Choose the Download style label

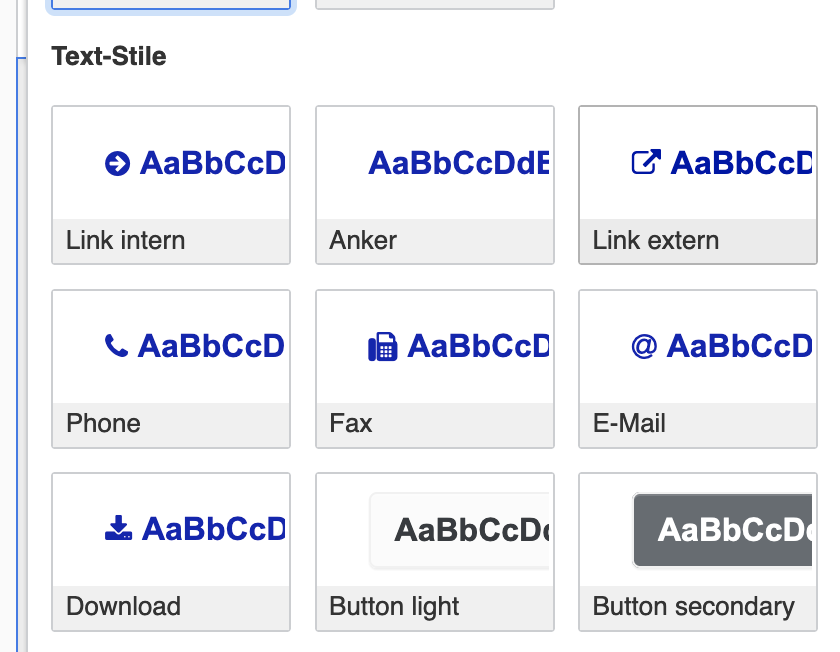[123, 606]
